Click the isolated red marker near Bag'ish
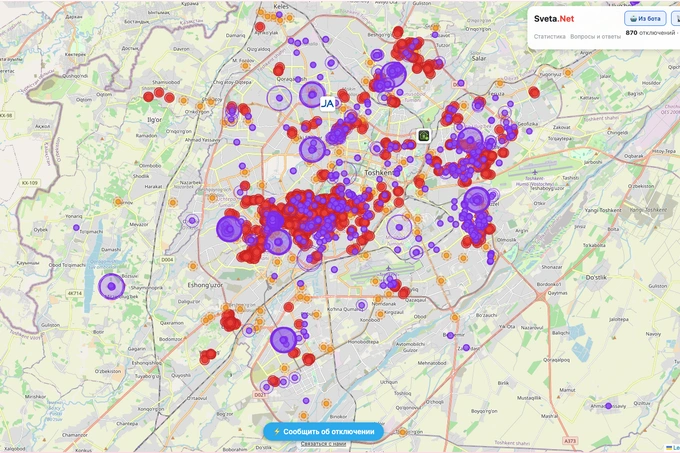680x453 pixels. pyautogui.click(x=534, y=92)
